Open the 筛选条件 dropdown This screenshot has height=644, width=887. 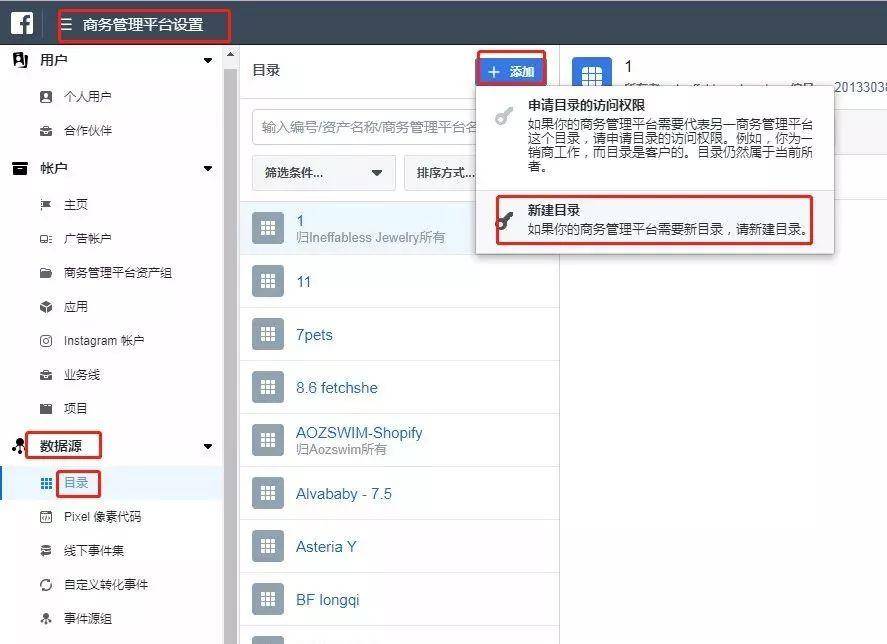pos(324,173)
